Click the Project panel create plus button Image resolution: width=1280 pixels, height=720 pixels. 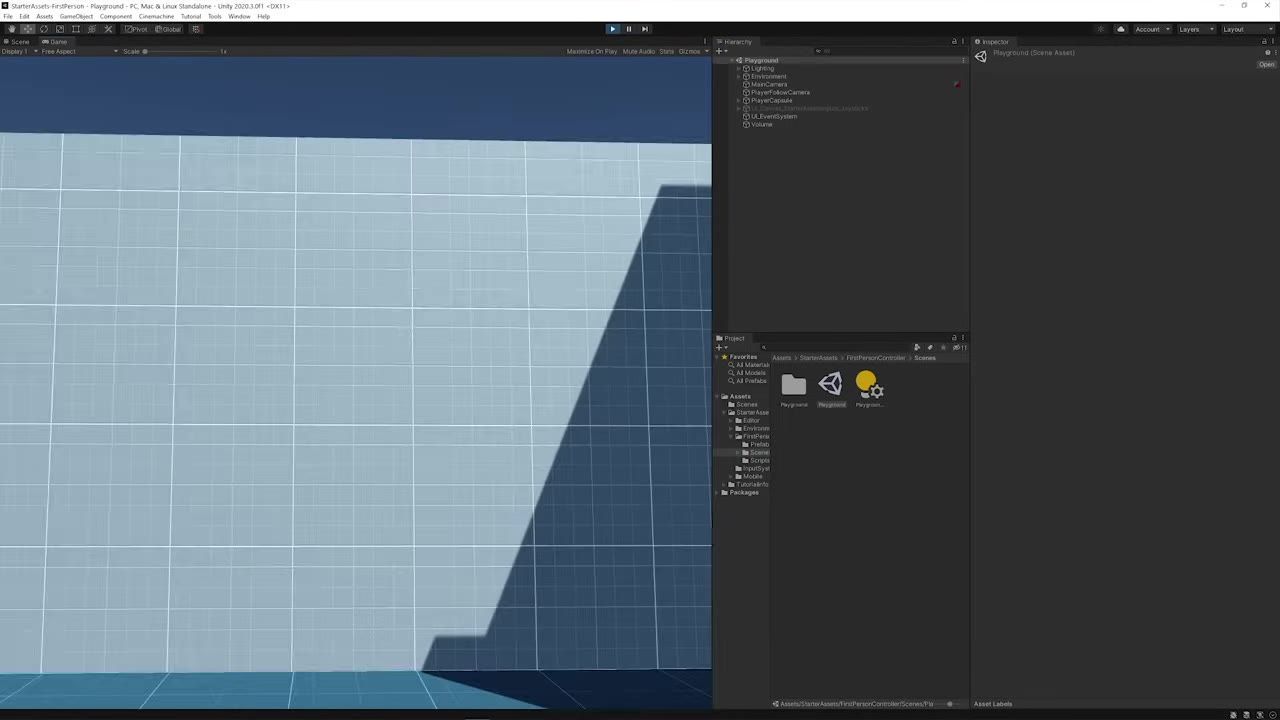(720, 348)
